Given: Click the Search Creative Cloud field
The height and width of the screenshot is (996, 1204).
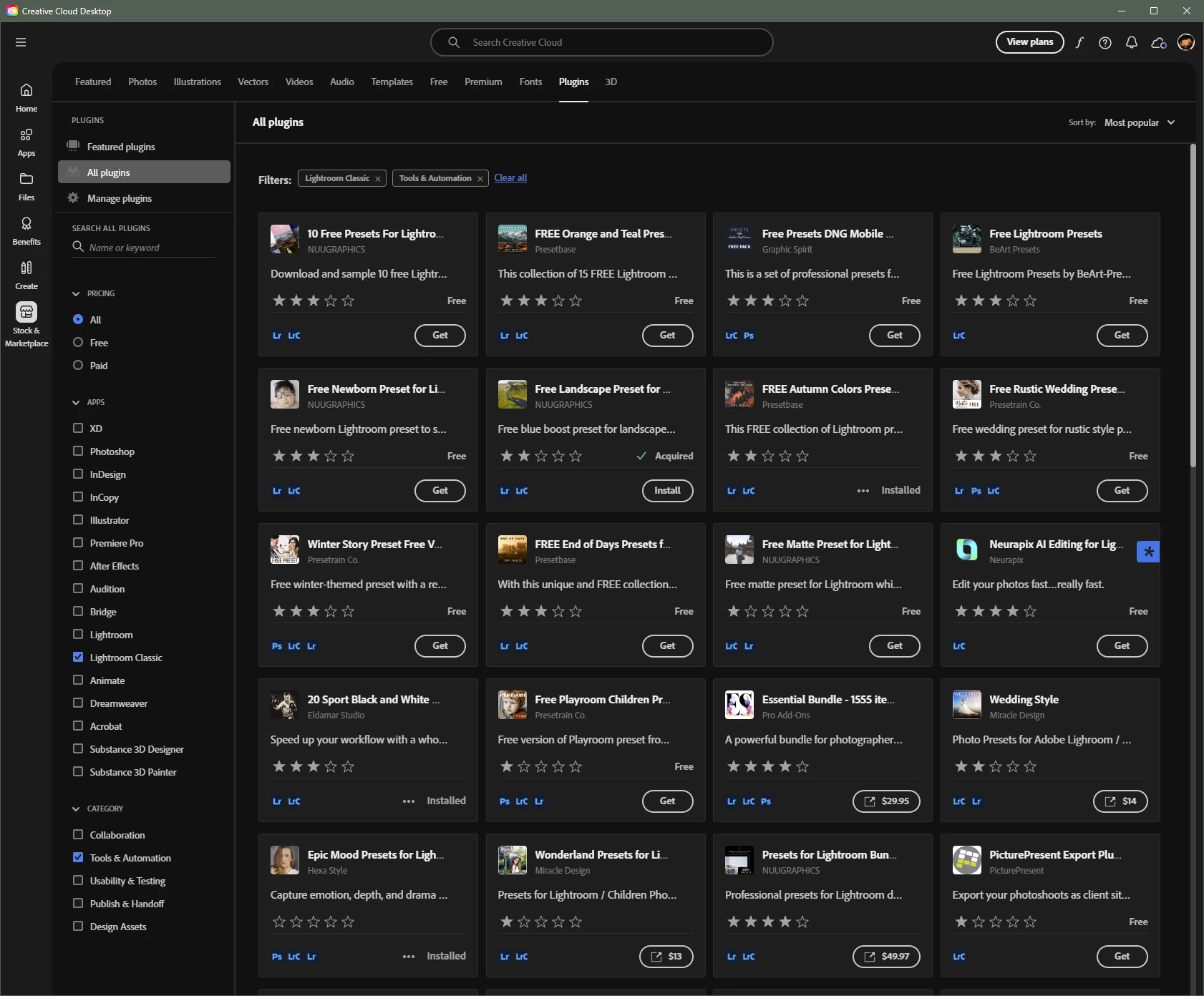Looking at the screenshot, I should click(x=602, y=42).
